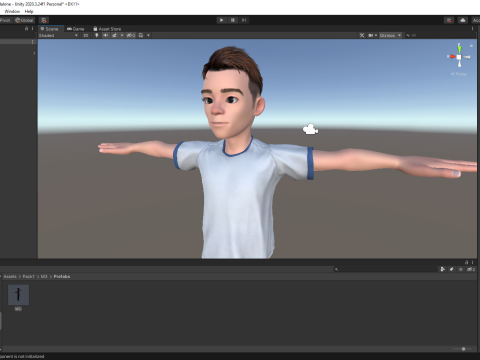Click the 'not initialized' status bar message
Viewport: 480px width, 360px height.
point(22,357)
